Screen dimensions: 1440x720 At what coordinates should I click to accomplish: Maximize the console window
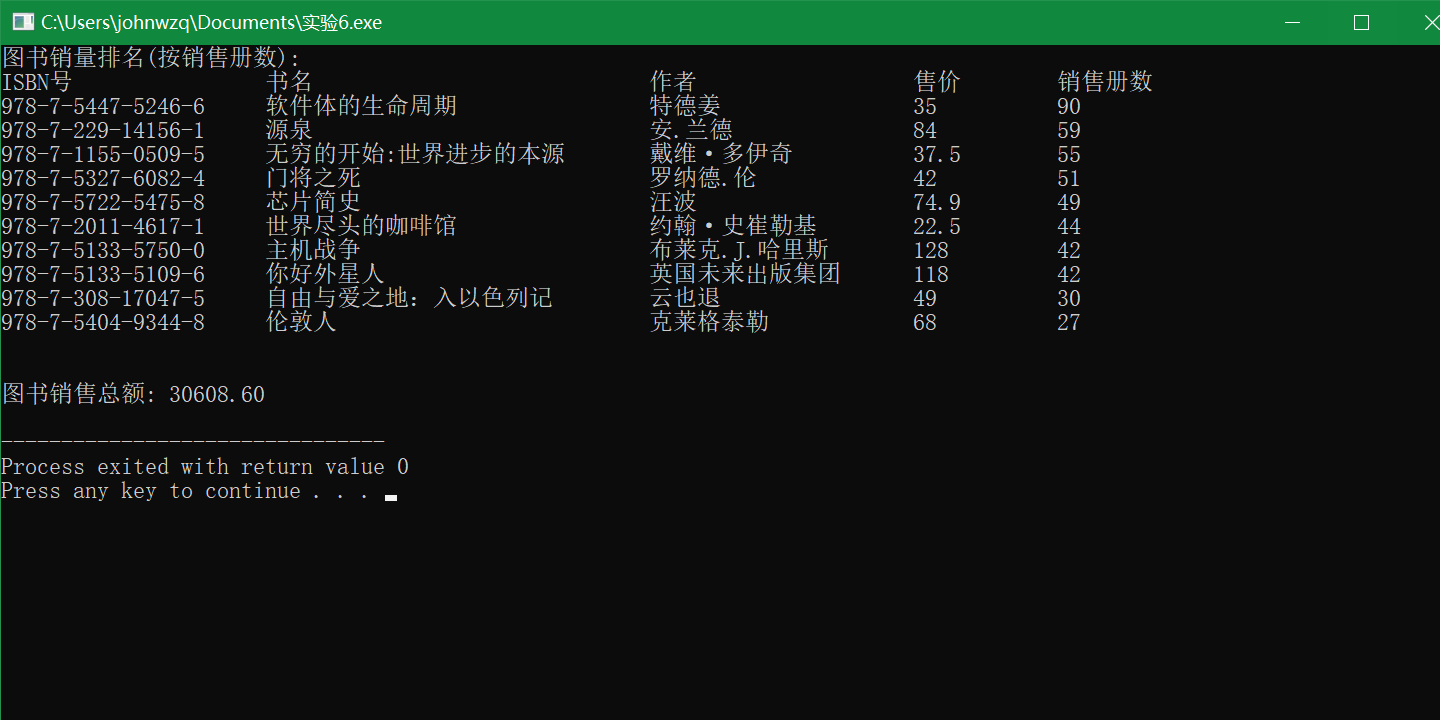[x=1361, y=21]
